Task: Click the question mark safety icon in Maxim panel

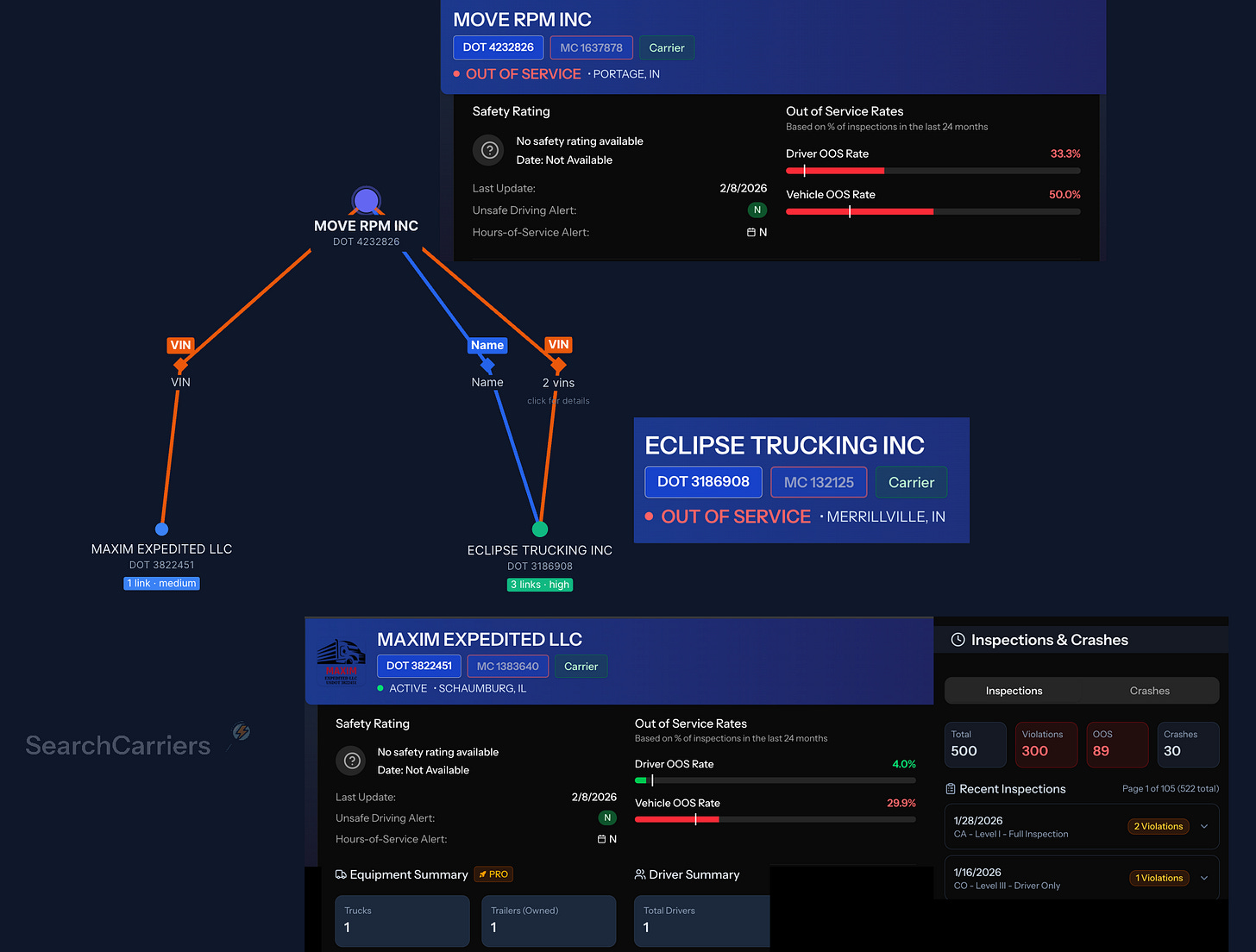Action: pyautogui.click(x=352, y=761)
